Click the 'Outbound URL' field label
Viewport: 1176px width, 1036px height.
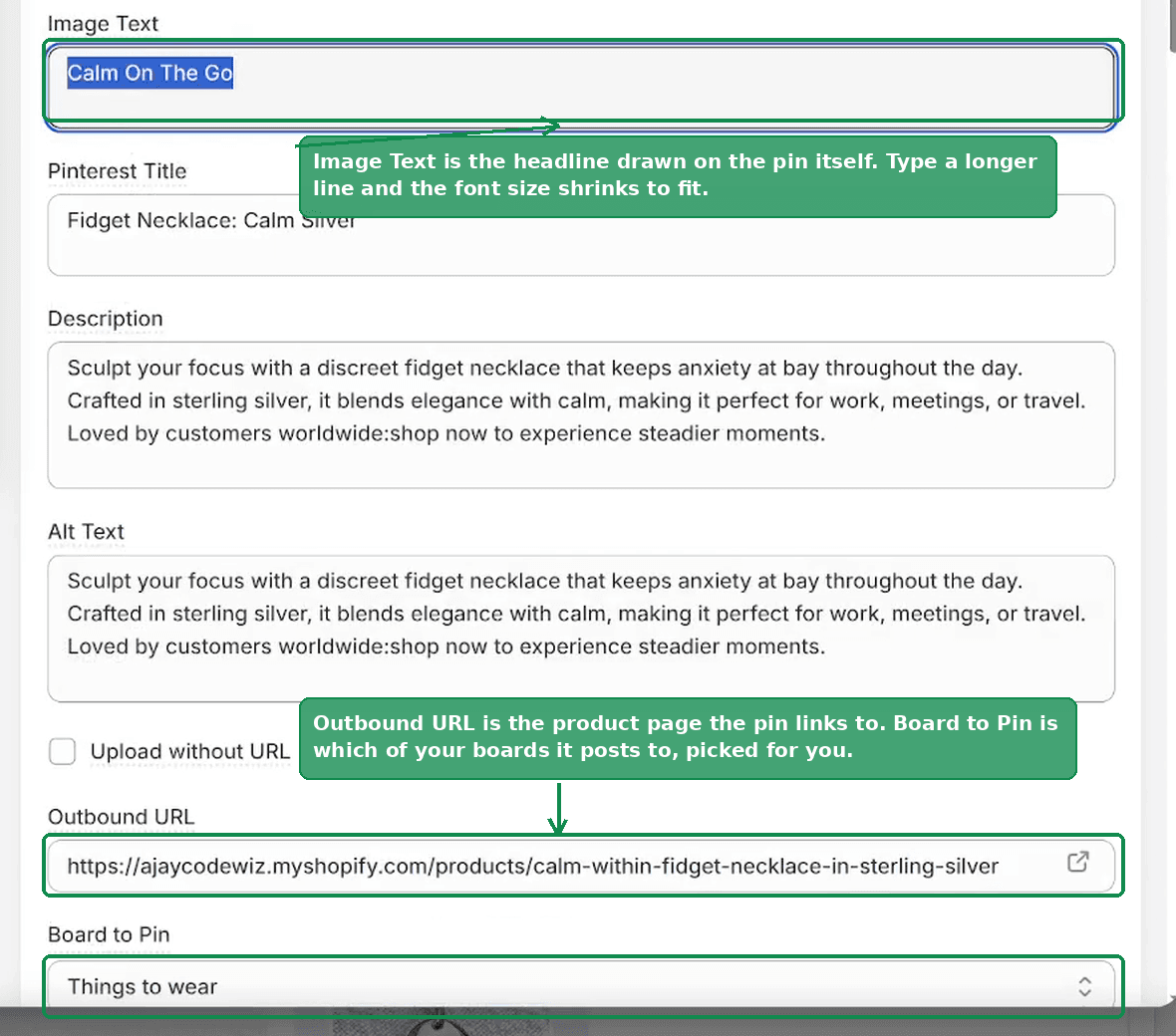(121, 817)
